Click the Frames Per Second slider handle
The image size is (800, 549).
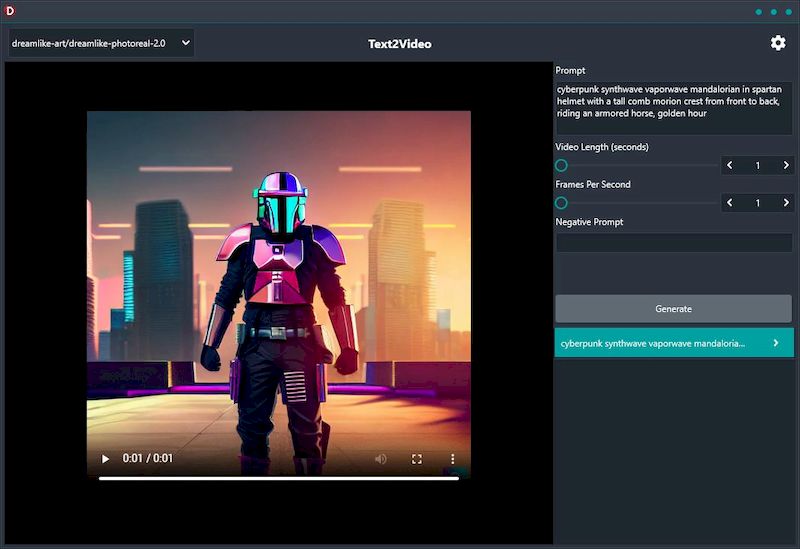click(x=561, y=203)
